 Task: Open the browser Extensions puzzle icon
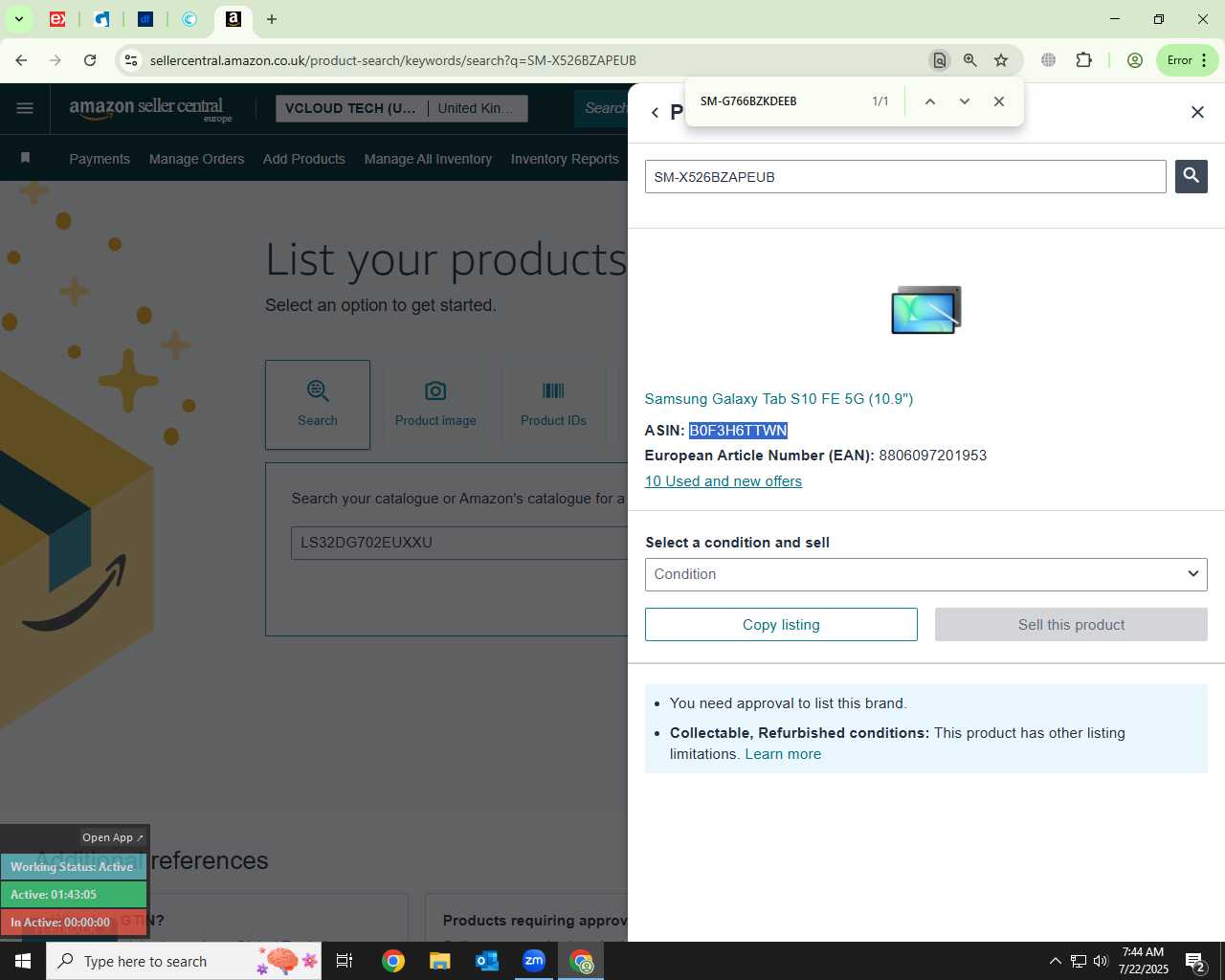coord(1083,60)
